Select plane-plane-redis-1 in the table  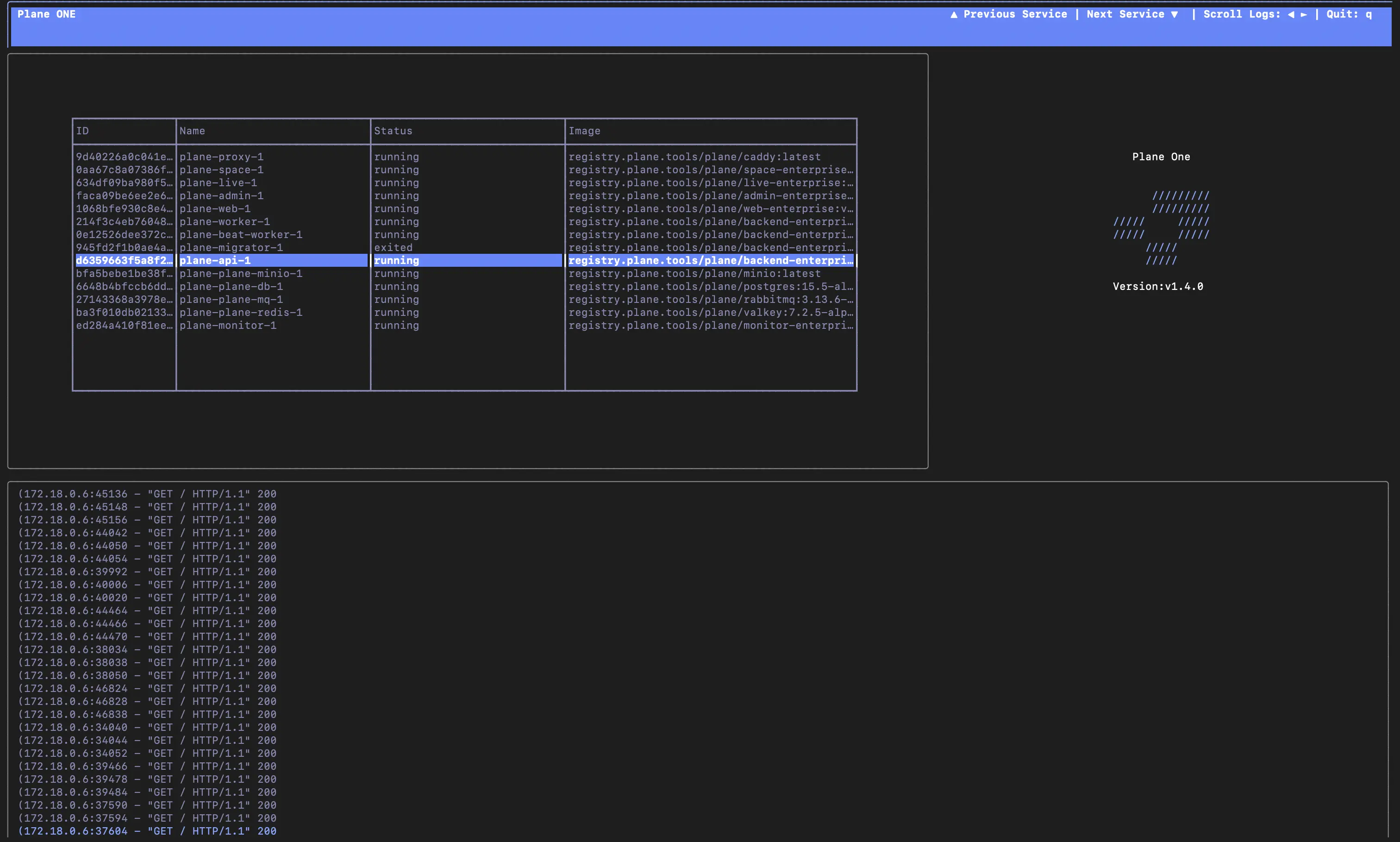pos(241,313)
